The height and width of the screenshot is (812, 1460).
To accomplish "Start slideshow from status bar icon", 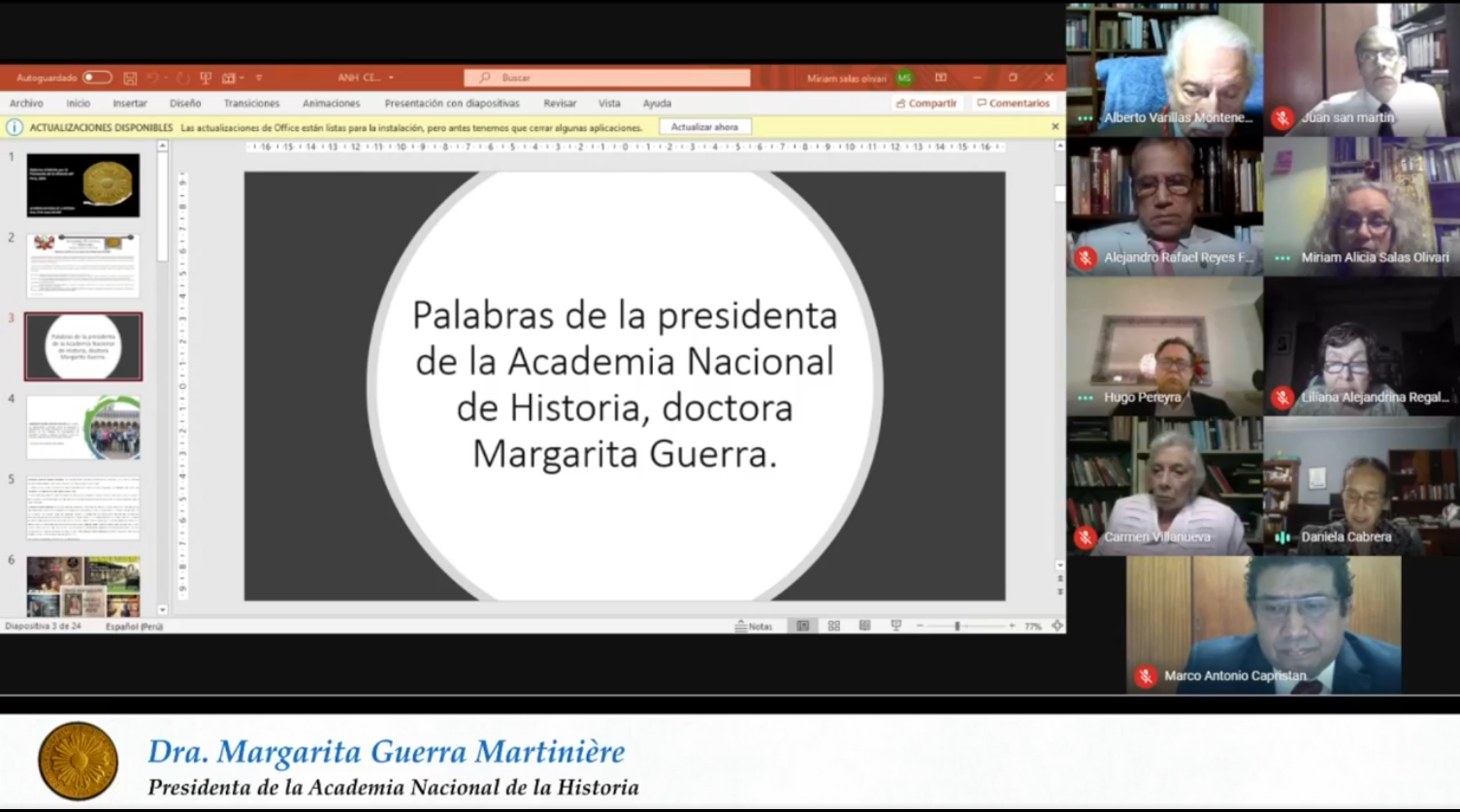I will coord(895,627).
